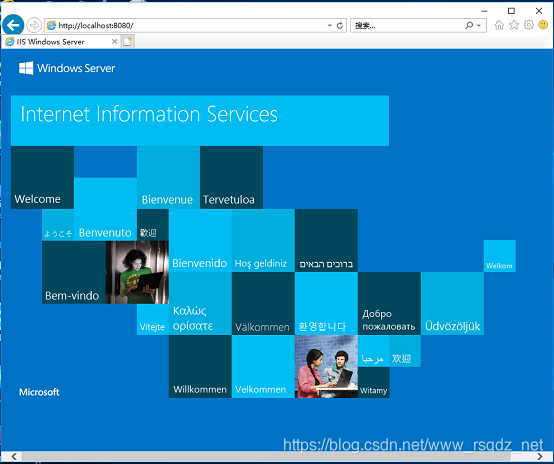
Task: Click the Hoş geldiniz tile
Action: 263,240
